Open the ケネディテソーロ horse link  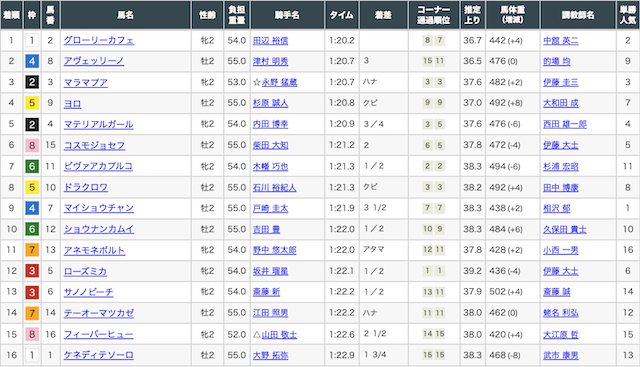(99, 355)
